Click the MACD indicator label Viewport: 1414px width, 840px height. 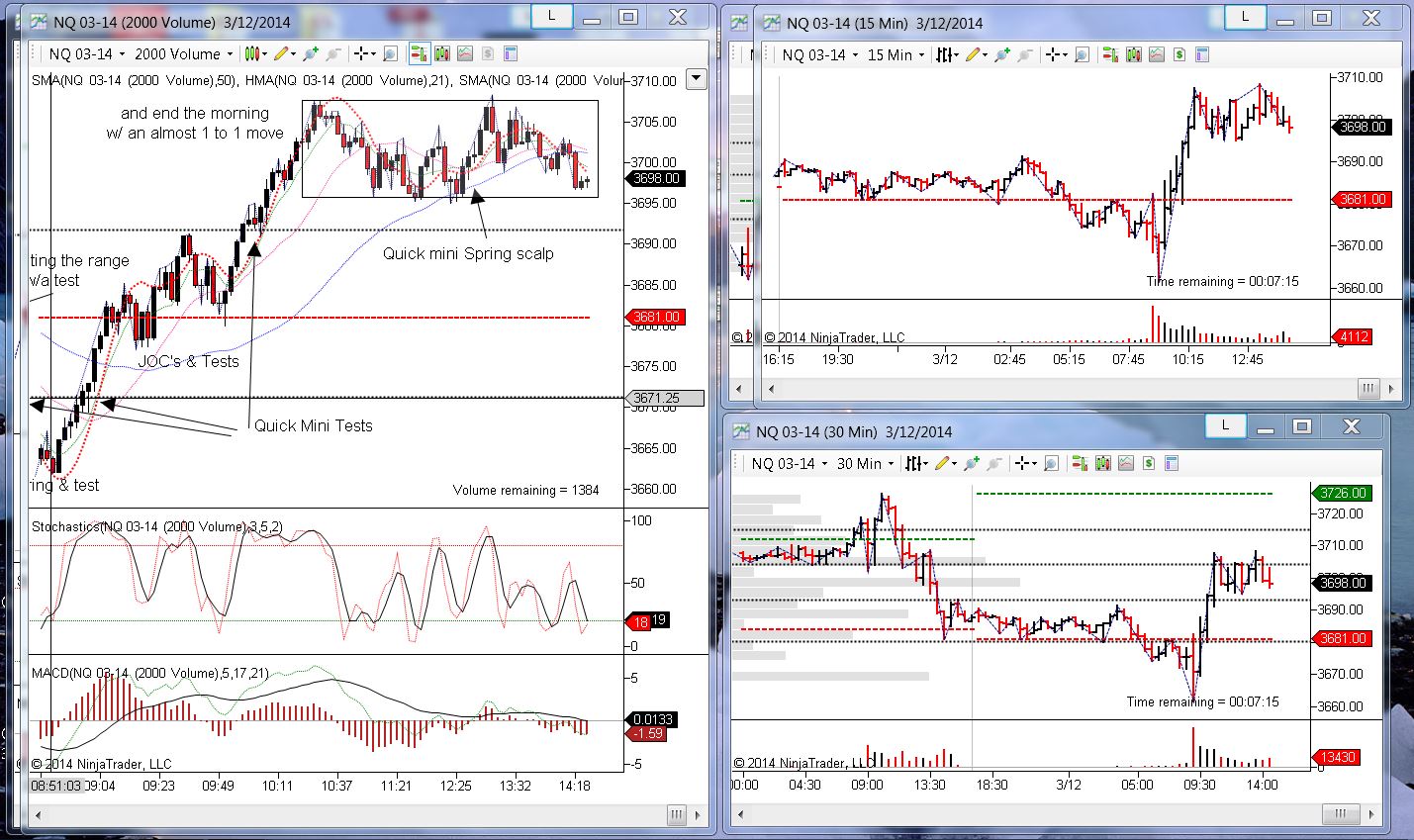click(149, 674)
